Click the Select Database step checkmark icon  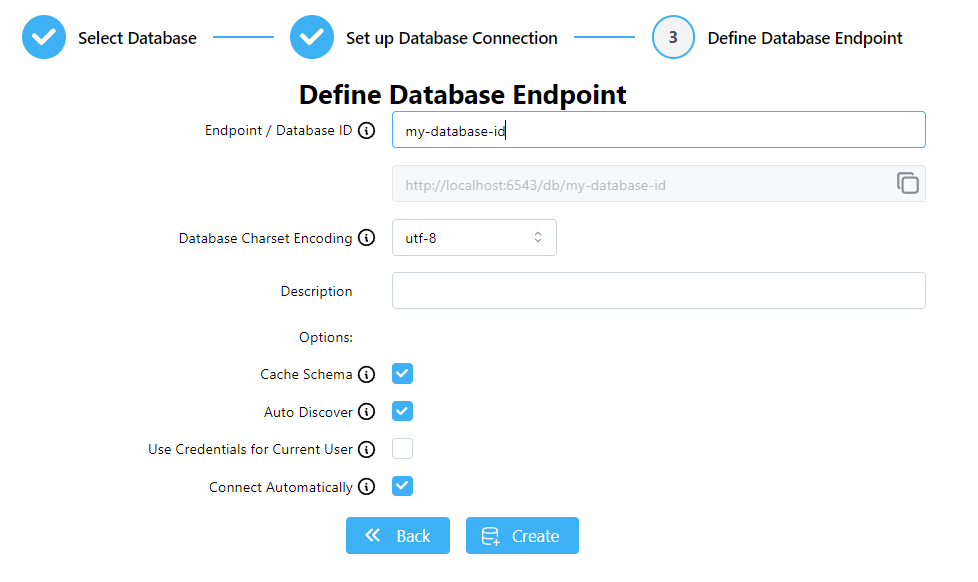43,38
